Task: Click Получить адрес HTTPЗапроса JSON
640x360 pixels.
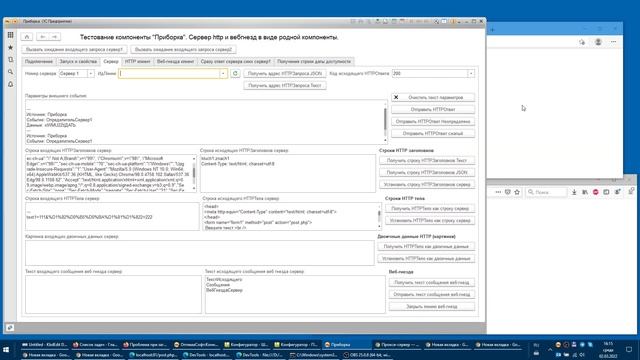Action: 285,73
